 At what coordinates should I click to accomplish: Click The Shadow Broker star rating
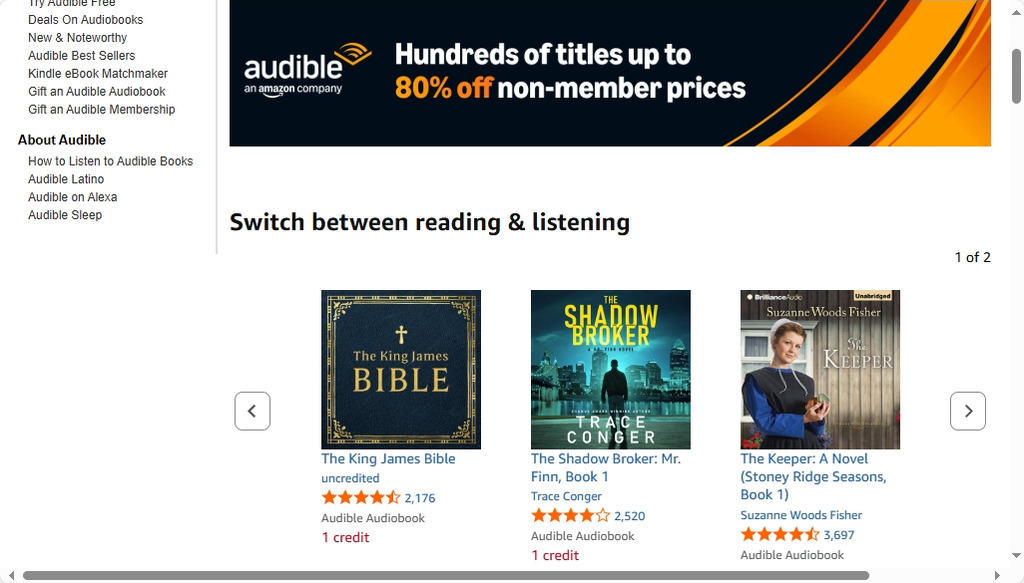click(x=570, y=516)
